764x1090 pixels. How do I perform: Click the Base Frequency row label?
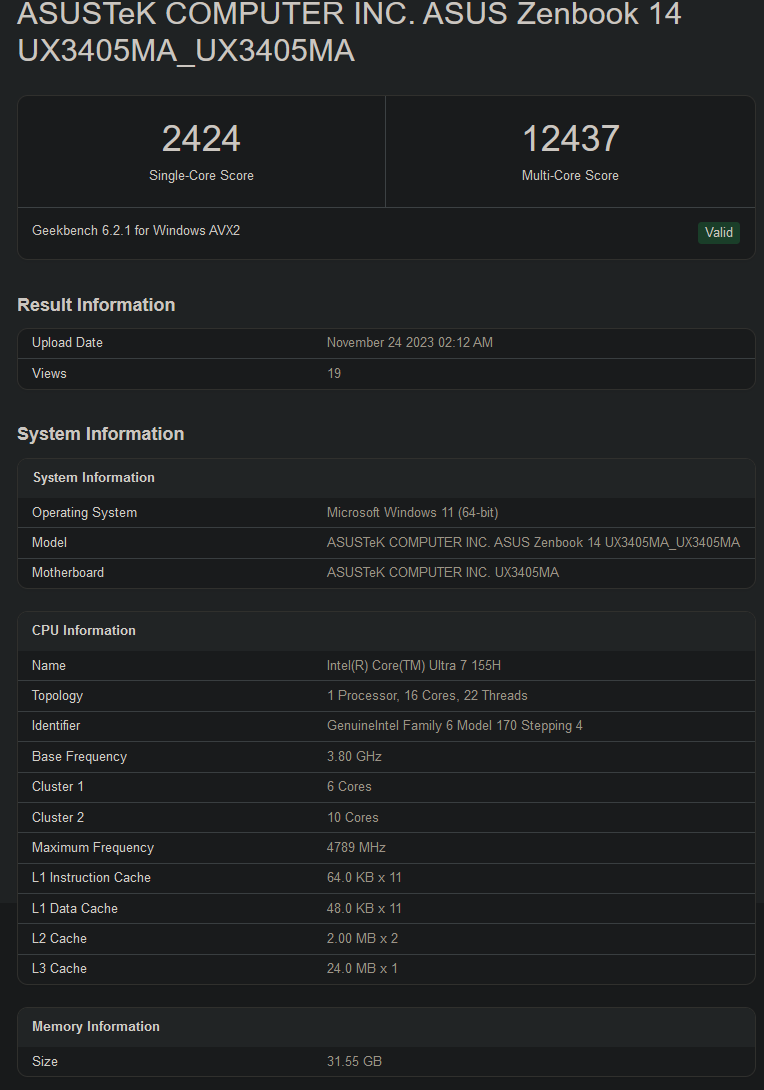tap(79, 756)
